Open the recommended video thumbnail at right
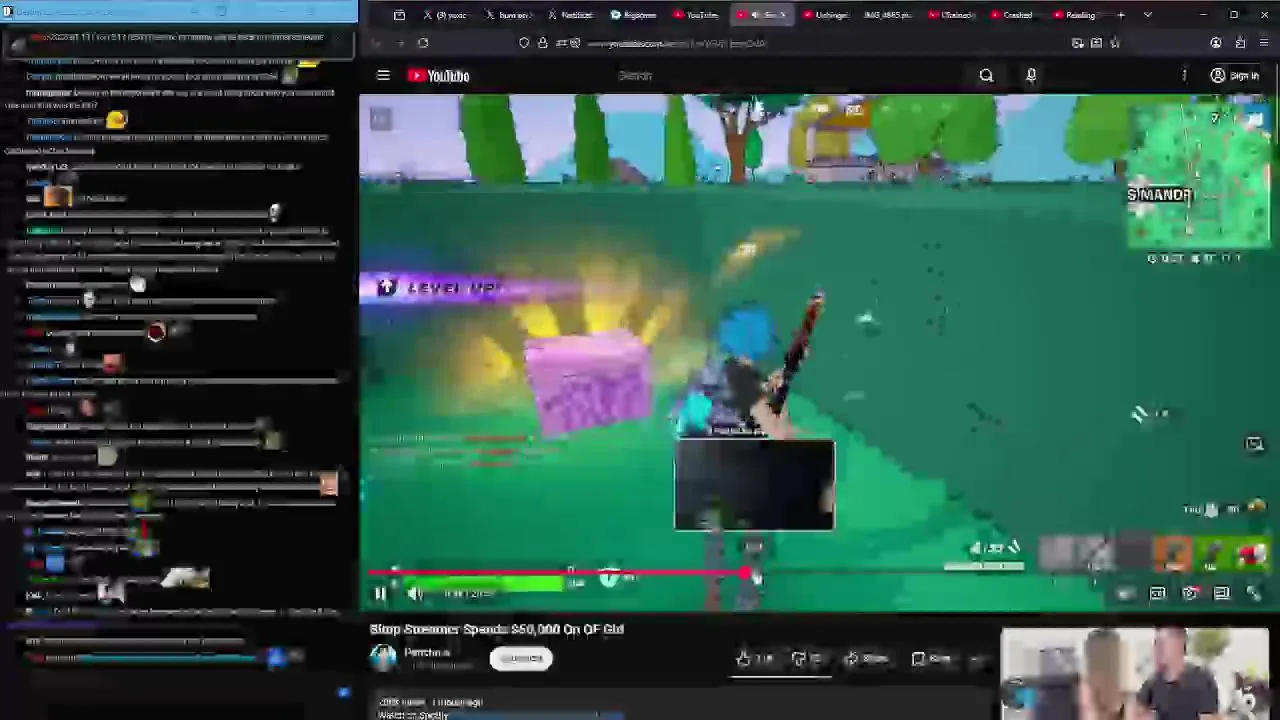This screenshot has height=720, width=1280. 1135,673
